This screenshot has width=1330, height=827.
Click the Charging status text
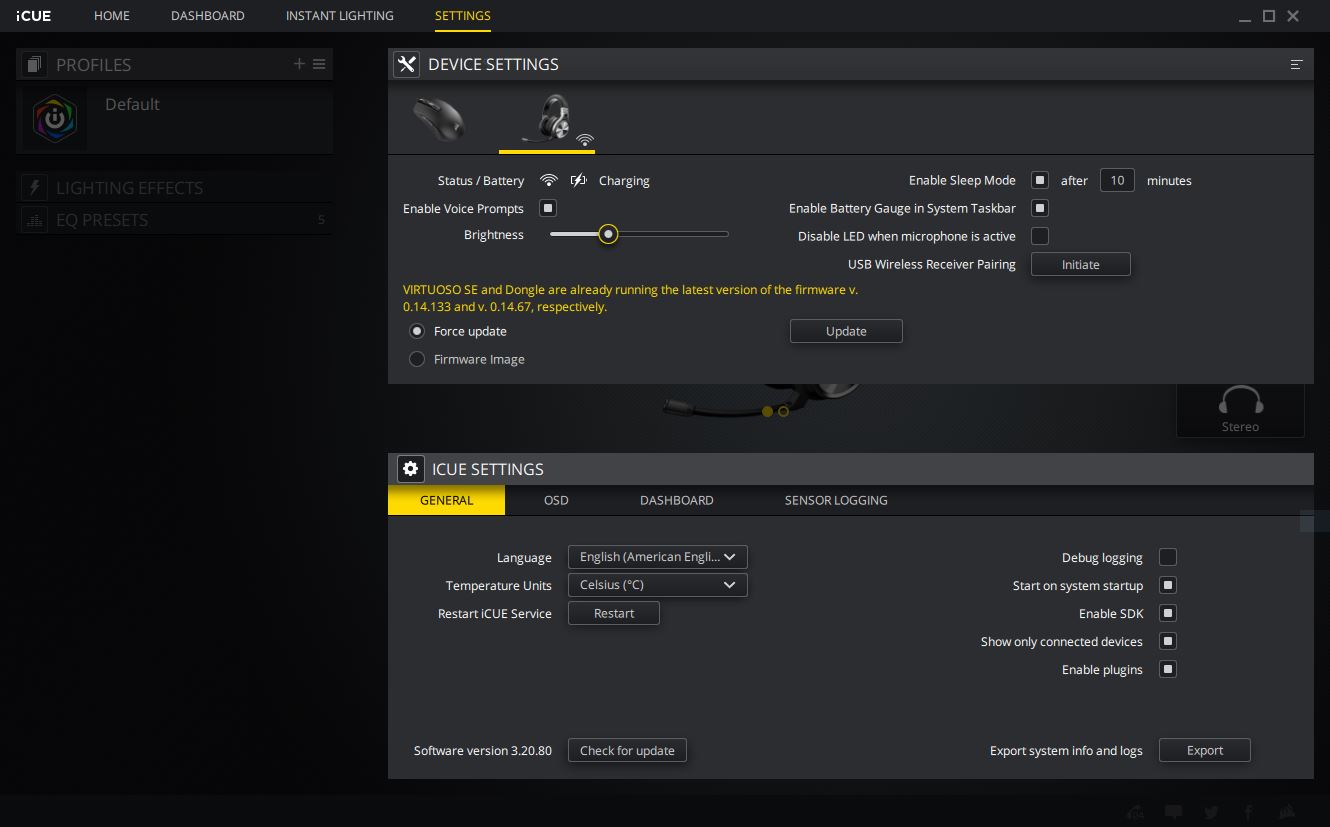[624, 180]
